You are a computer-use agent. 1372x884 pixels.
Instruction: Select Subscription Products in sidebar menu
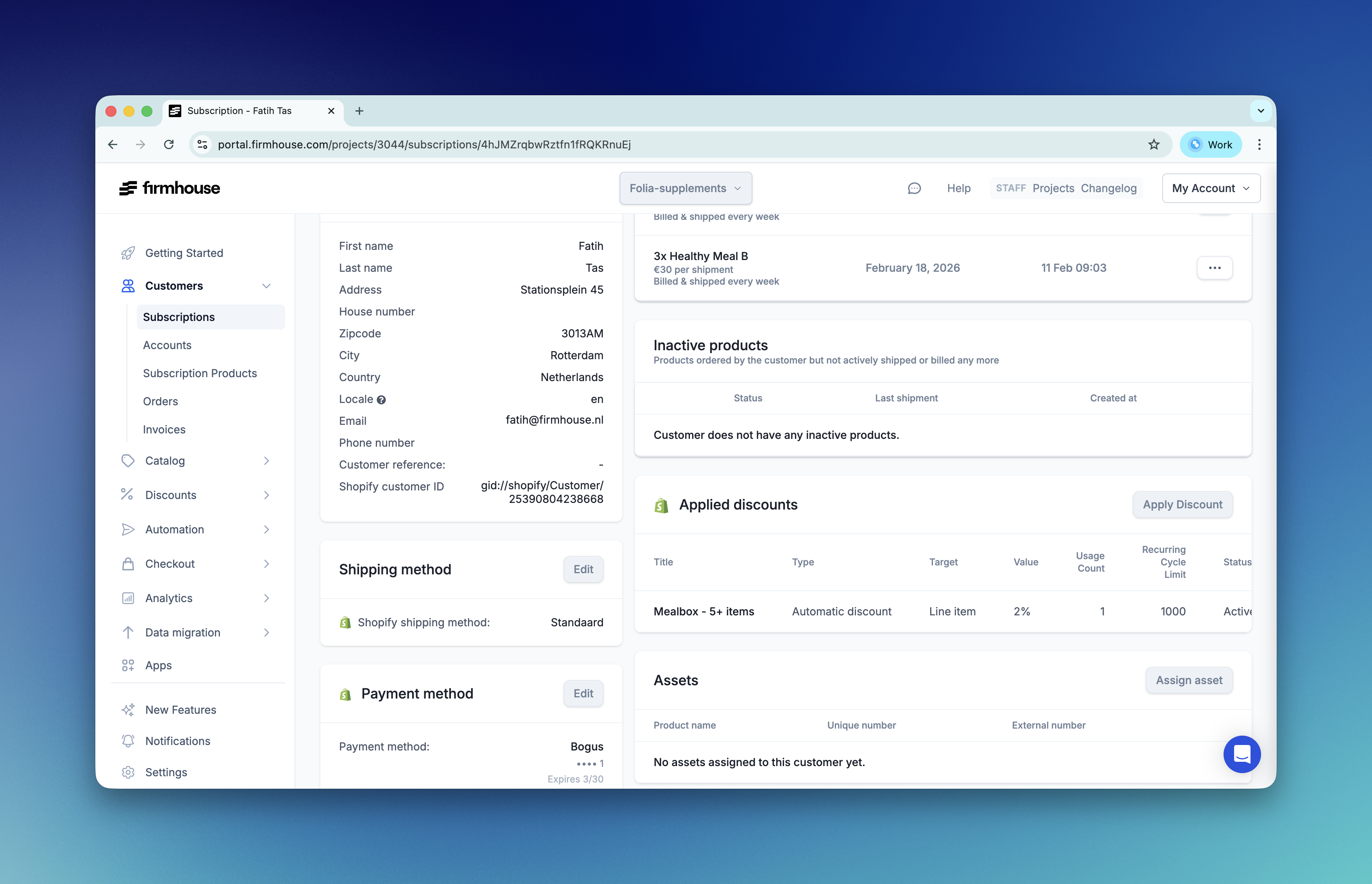point(200,373)
